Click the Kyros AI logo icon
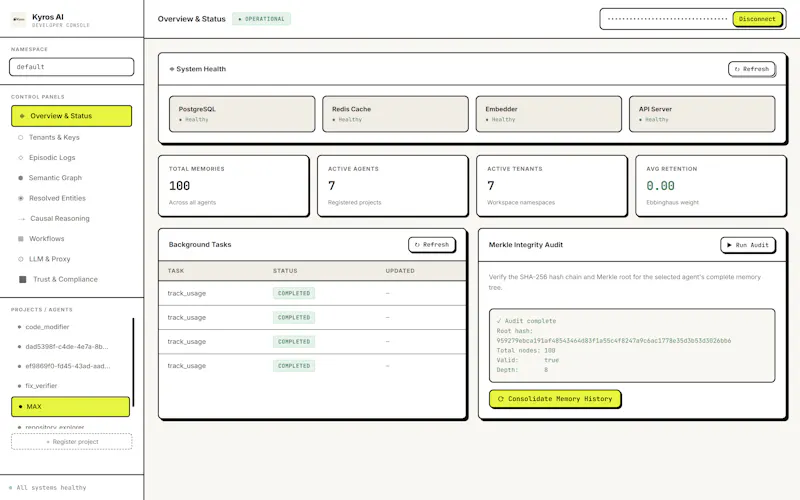The width and height of the screenshot is (800, 500). [18, 19]
